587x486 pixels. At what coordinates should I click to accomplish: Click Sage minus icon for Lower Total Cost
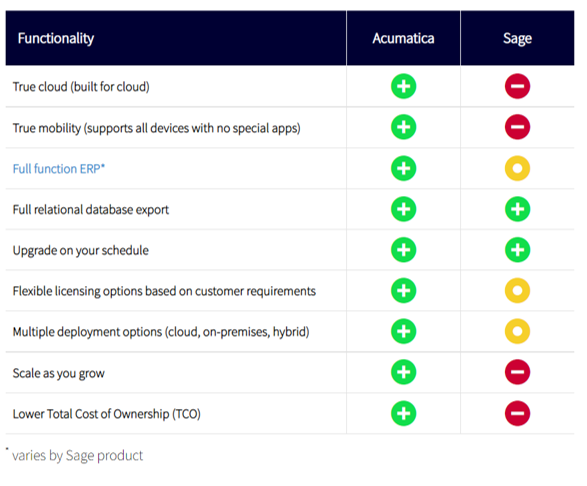[517, 413]
